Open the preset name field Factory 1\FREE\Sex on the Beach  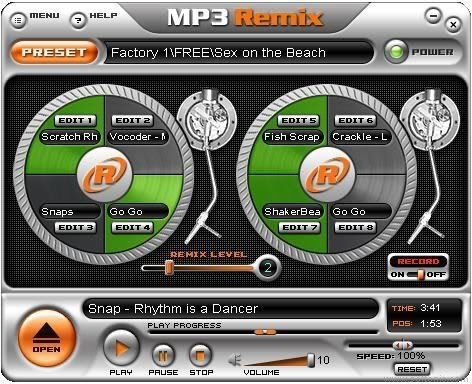[x=239, y=53]
